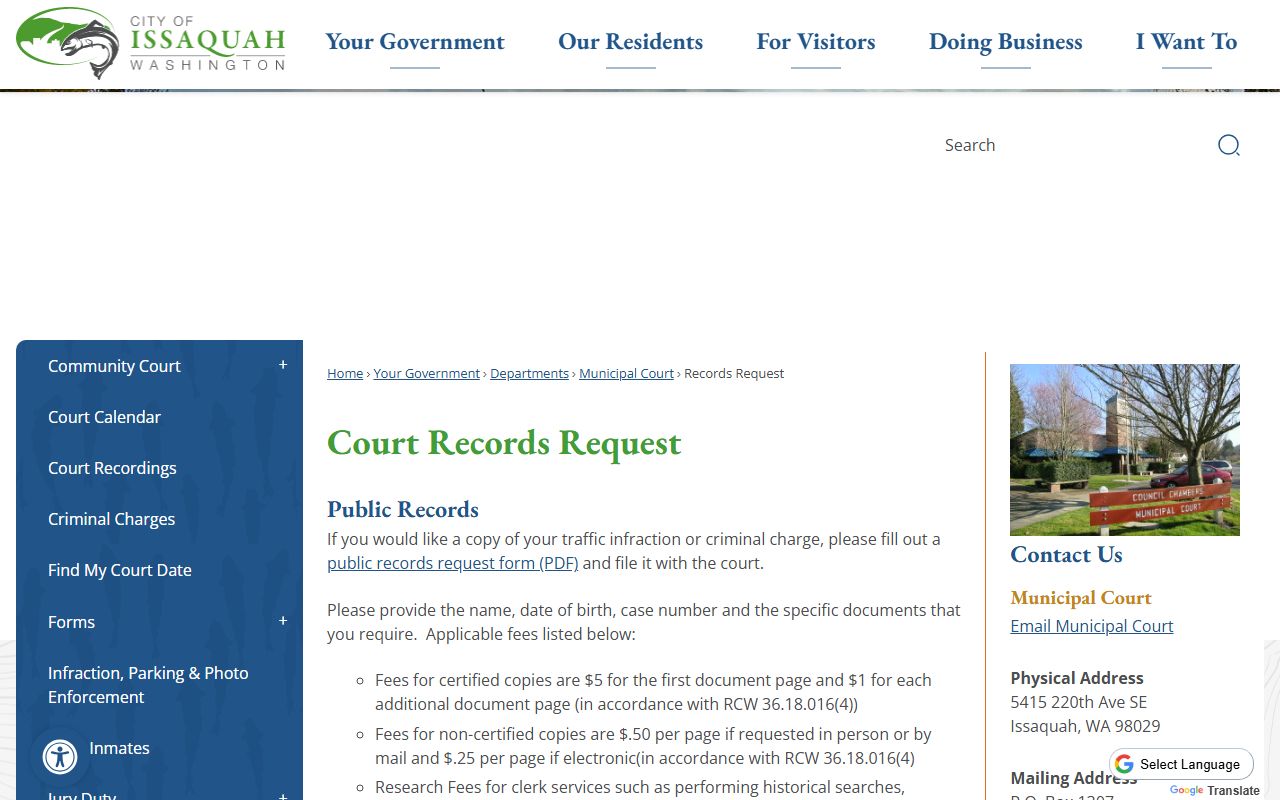The image size is (1280, 800).
Task: Open Find My Court Date page
Action: click(120, 570)
